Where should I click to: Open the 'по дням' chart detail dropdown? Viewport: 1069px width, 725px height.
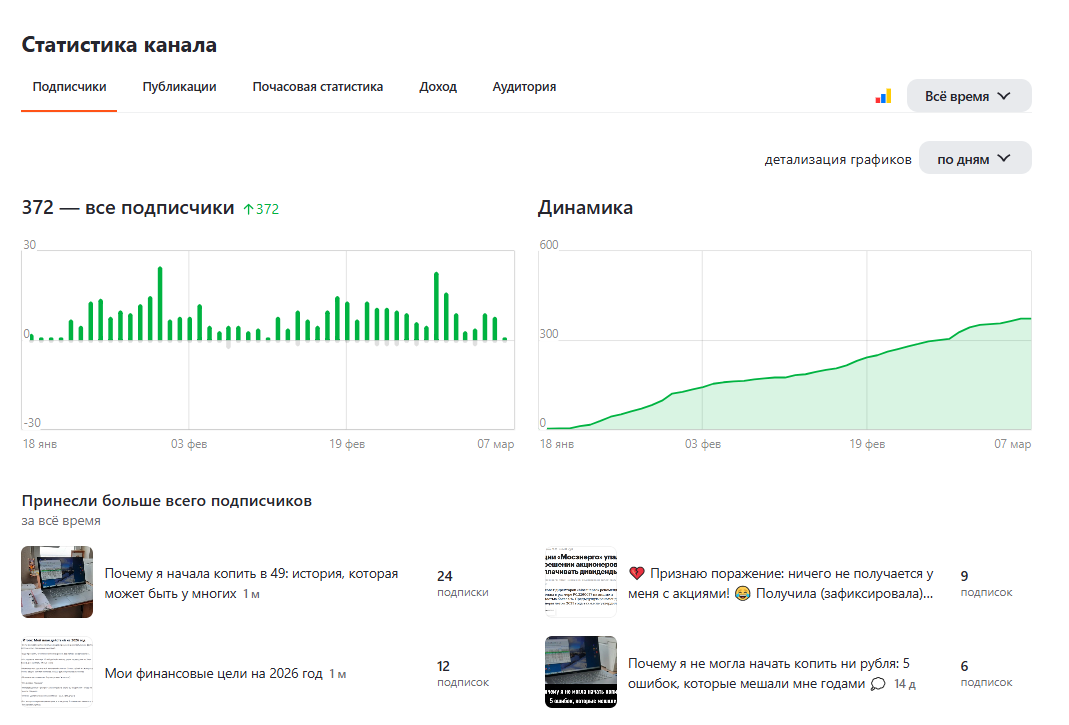(x=974, y=157)
